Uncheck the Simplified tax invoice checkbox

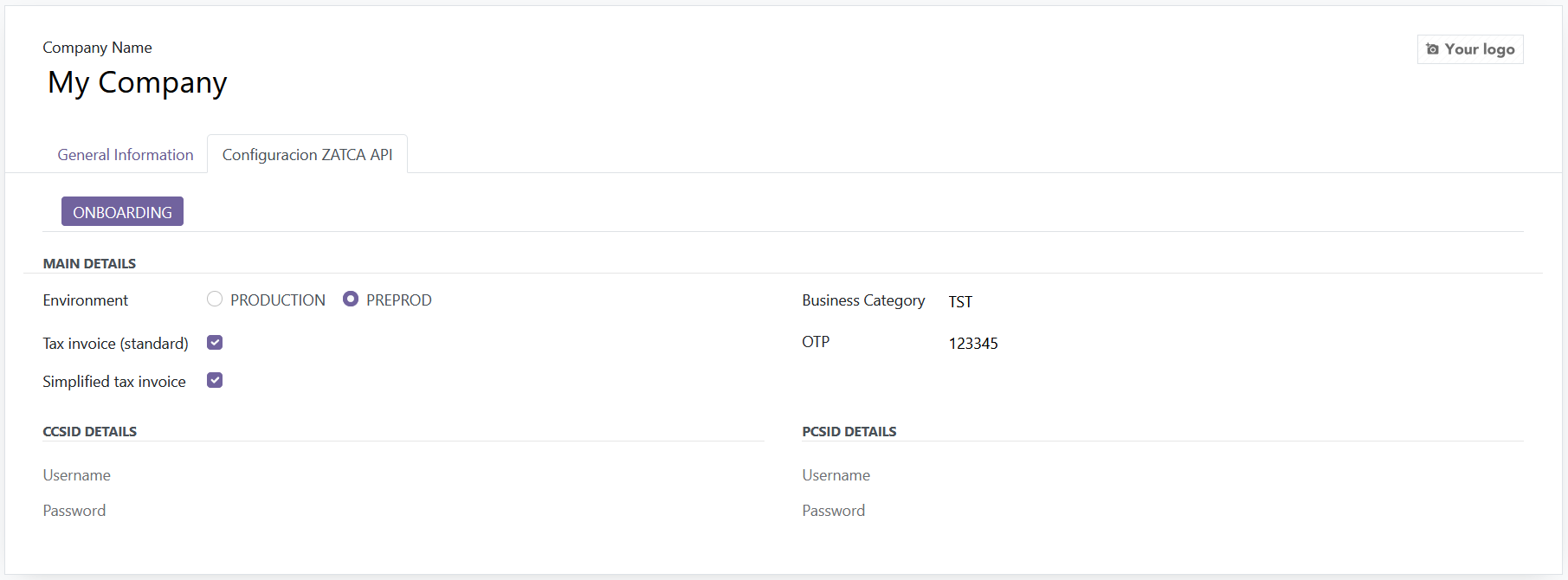click(x=215, y=380)
